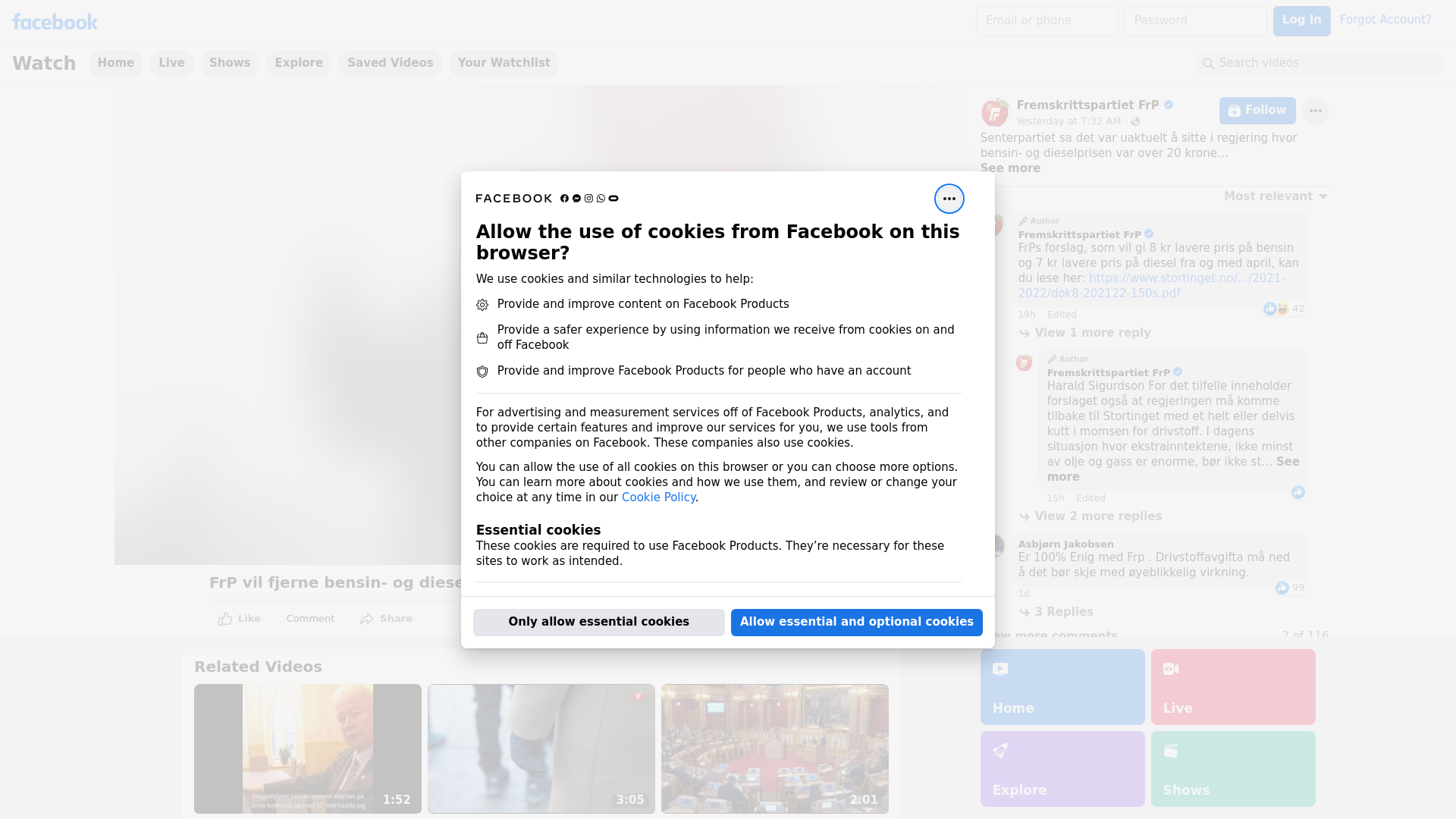The image size is (1456, 819).
Task: Click the Search videos field
Action: (1319, 64)
